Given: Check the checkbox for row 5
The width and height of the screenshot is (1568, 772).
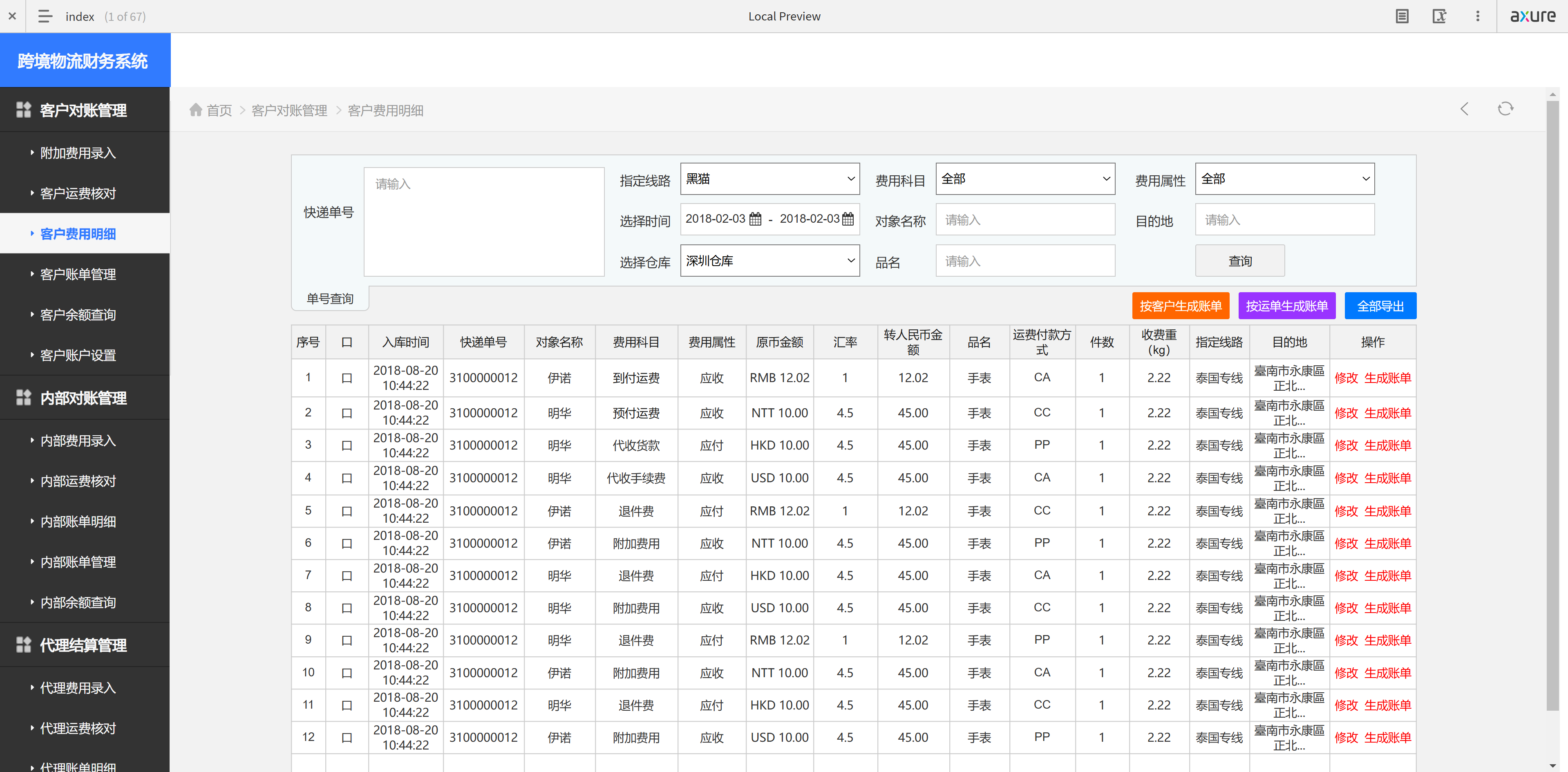Looking at the screenshot, I should click(347, 511).
